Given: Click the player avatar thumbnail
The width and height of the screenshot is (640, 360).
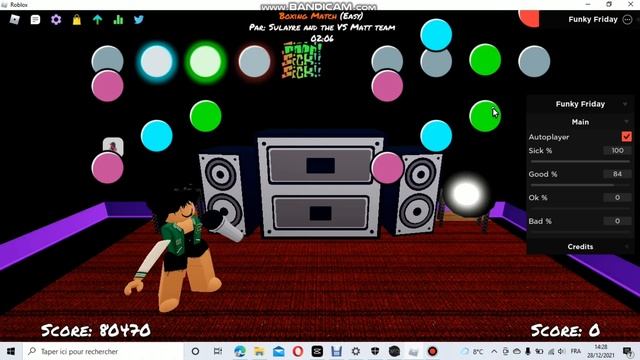Looking at the screenshot, I should 113,146.
